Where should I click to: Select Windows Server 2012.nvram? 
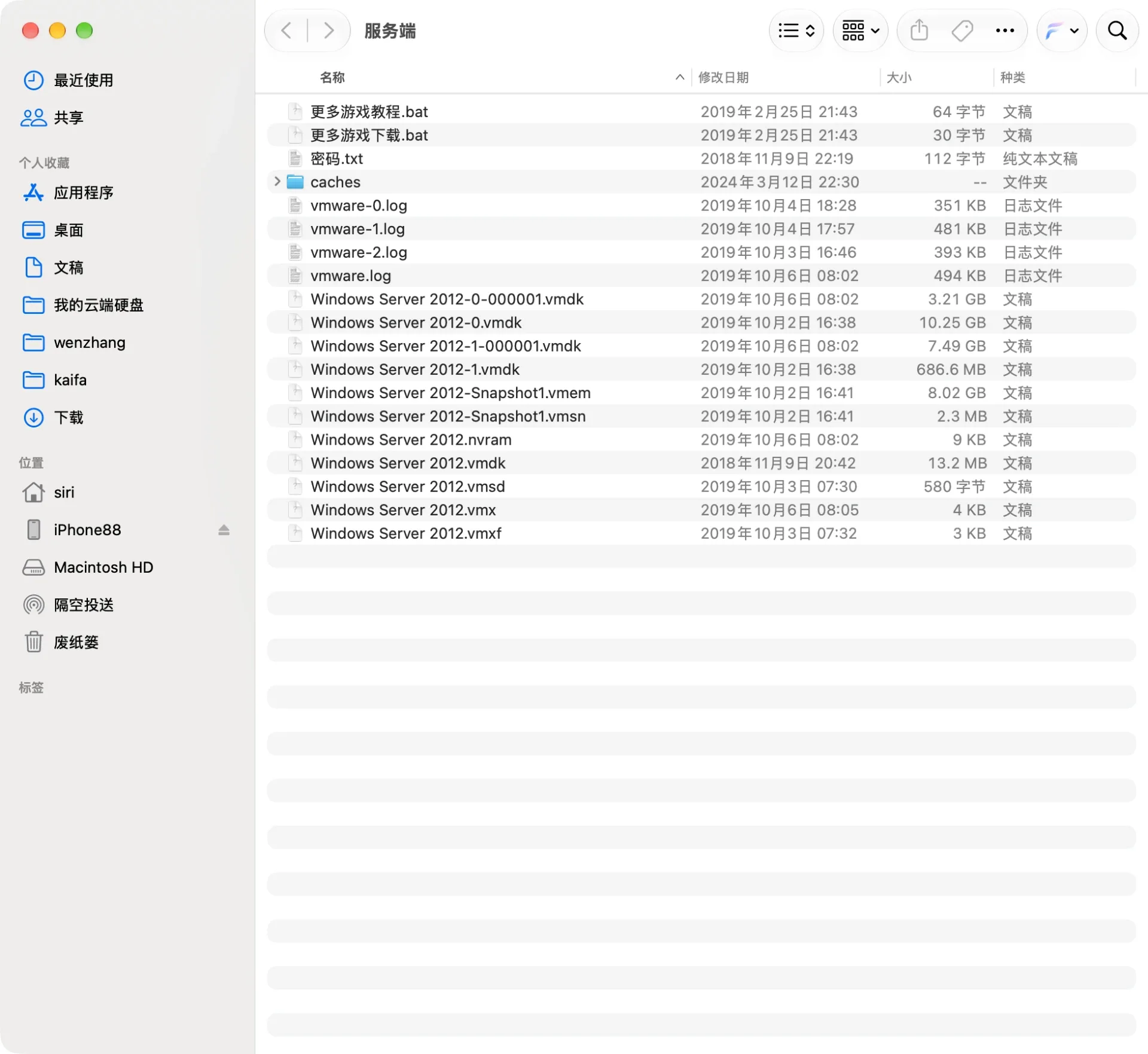tap(701, 439)
